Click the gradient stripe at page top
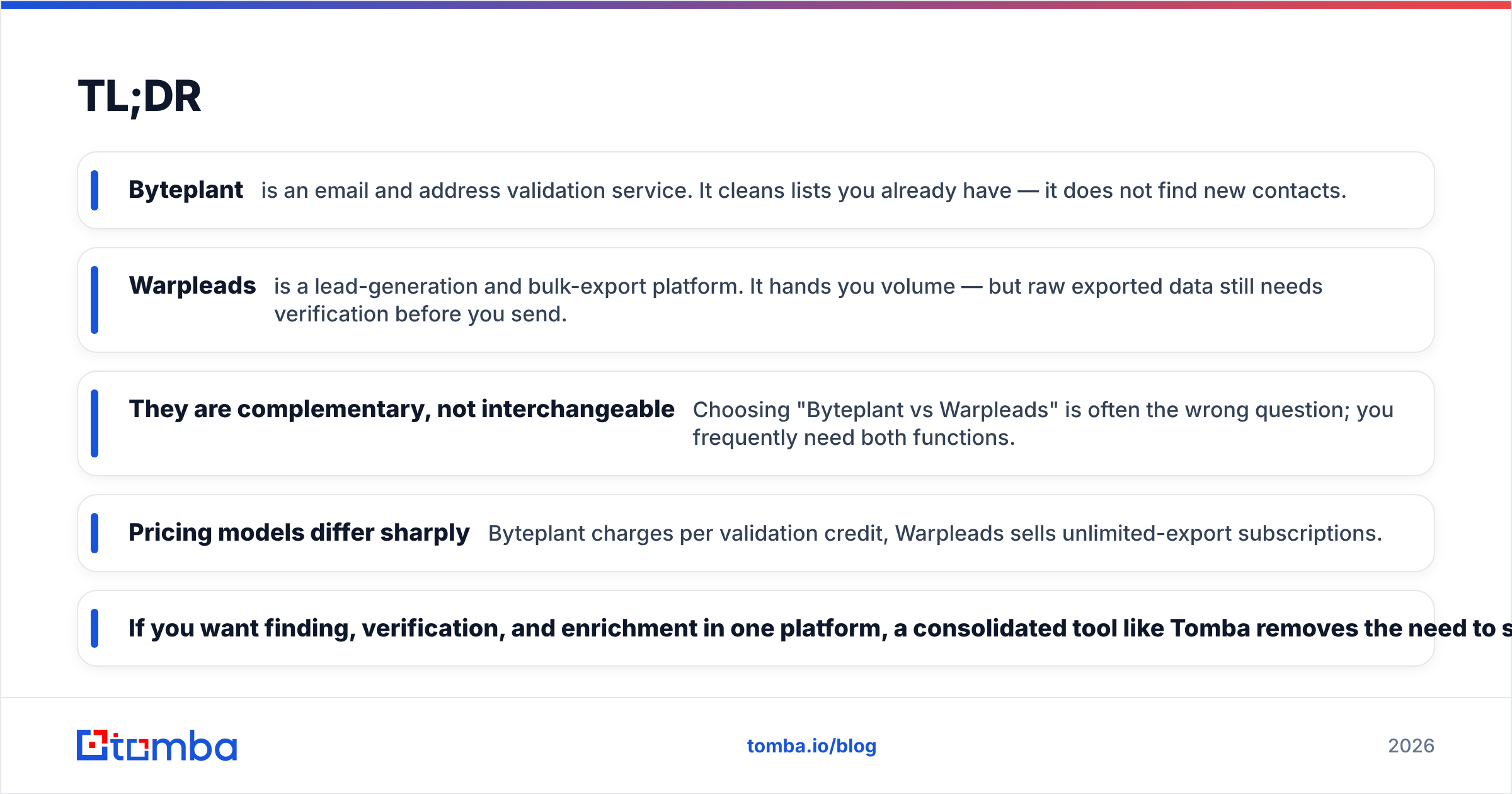This screenshot has width=1512, height=794. [756, 4]
